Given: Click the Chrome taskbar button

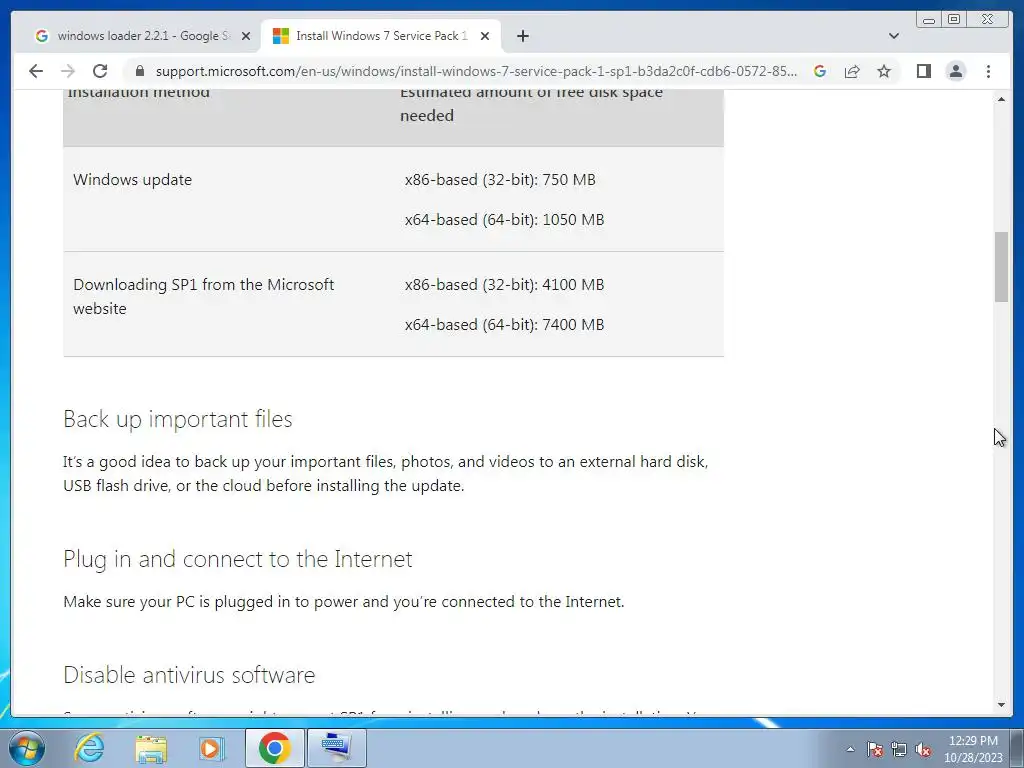Looking at the screenshot, I should (275, 748).
